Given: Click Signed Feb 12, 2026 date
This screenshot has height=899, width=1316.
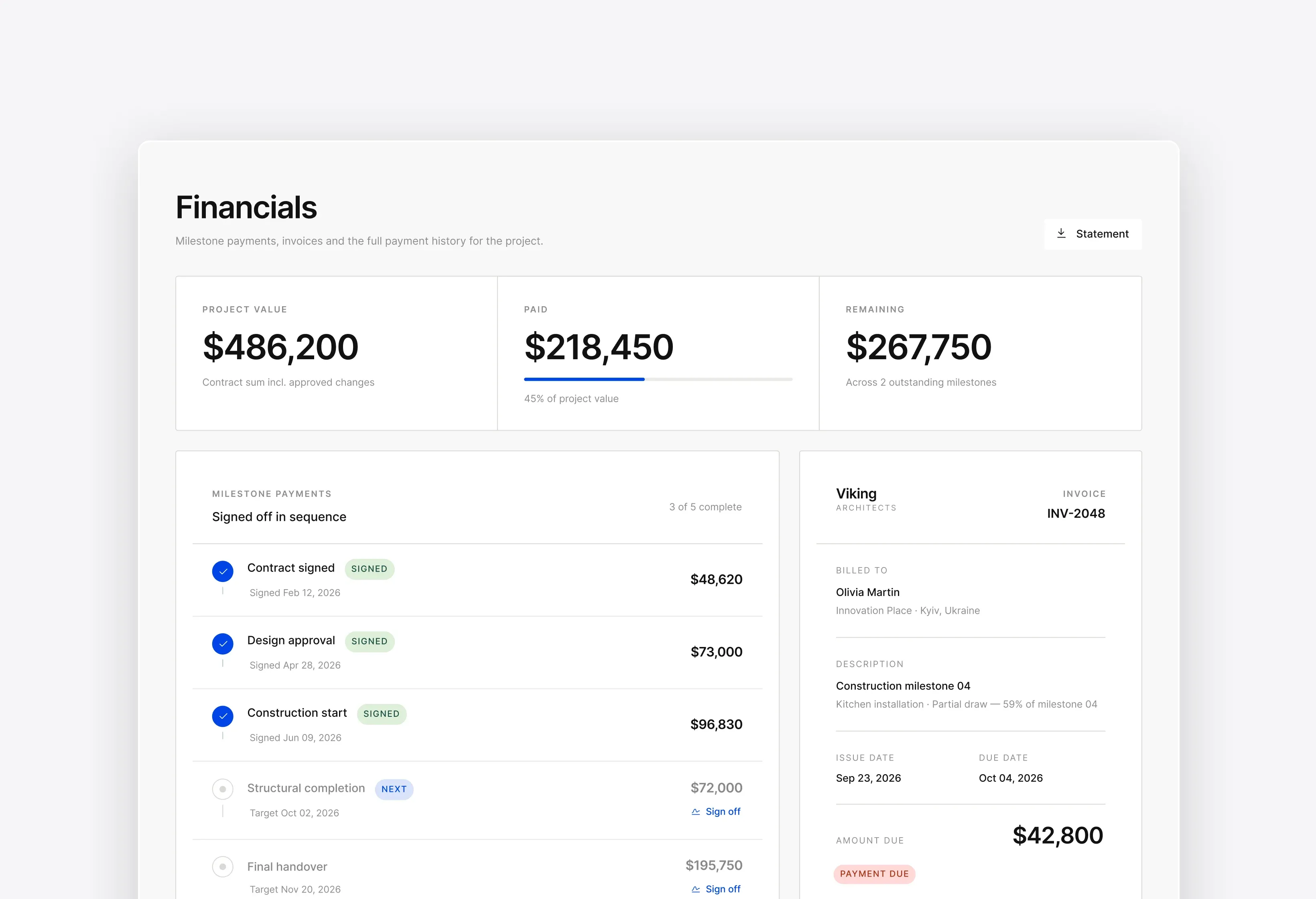Looking at the screenshot, I should (x=295, y=593).
